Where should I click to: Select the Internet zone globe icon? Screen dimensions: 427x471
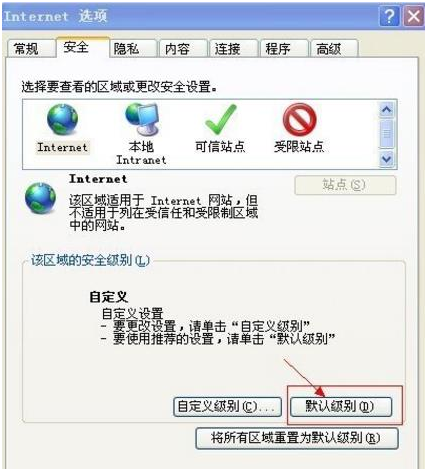pyautogui.click(x=62, y=119)
